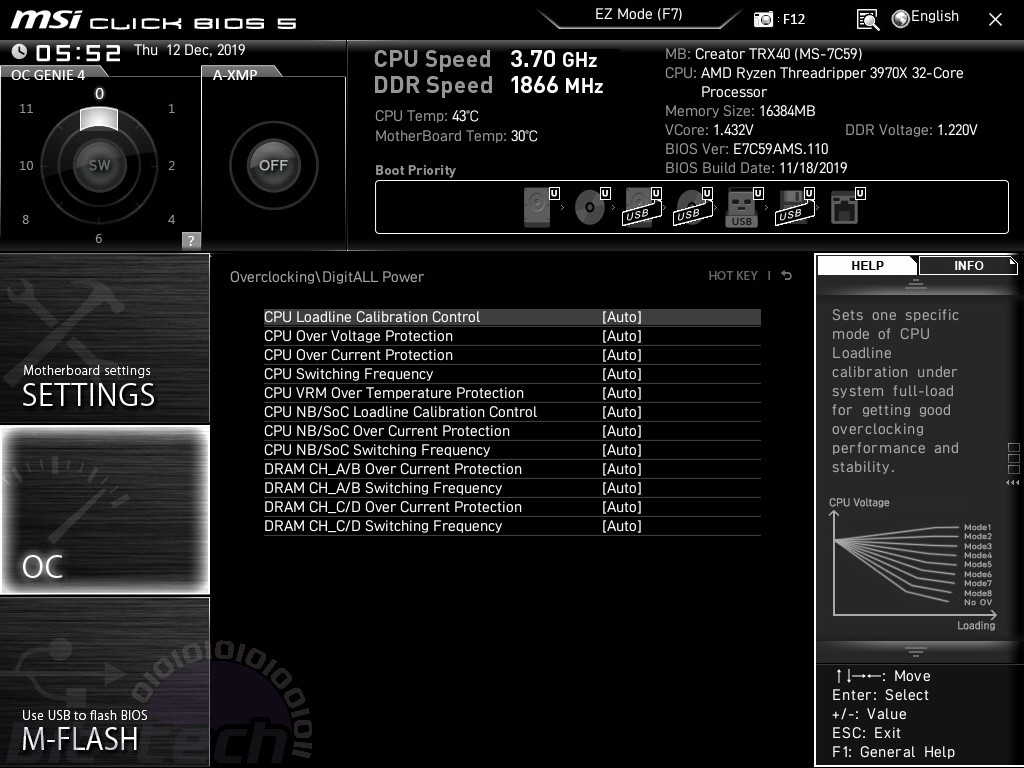Select DRAM CH_C/D Over Current Protection label
1024x768 pixels.
point(392,507)
